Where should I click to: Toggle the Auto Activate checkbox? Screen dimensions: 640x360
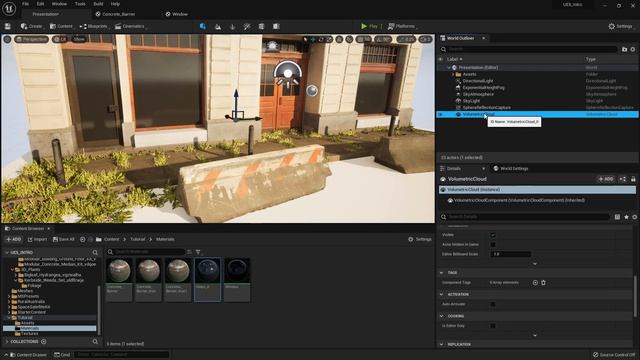coord(493,304)
